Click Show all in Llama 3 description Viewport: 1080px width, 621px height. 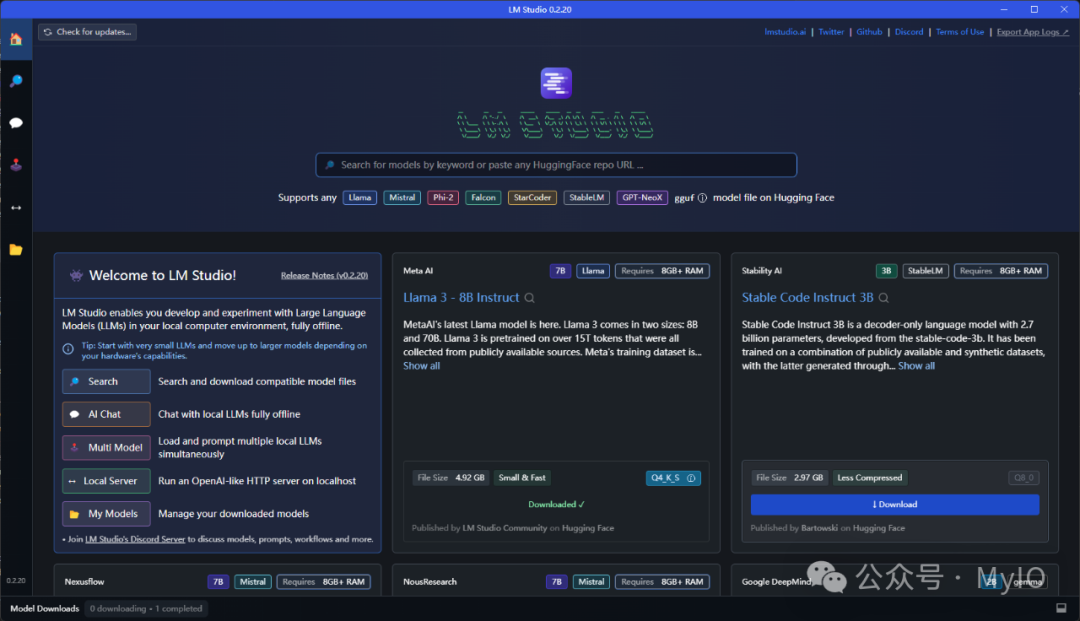pos(421,366)
